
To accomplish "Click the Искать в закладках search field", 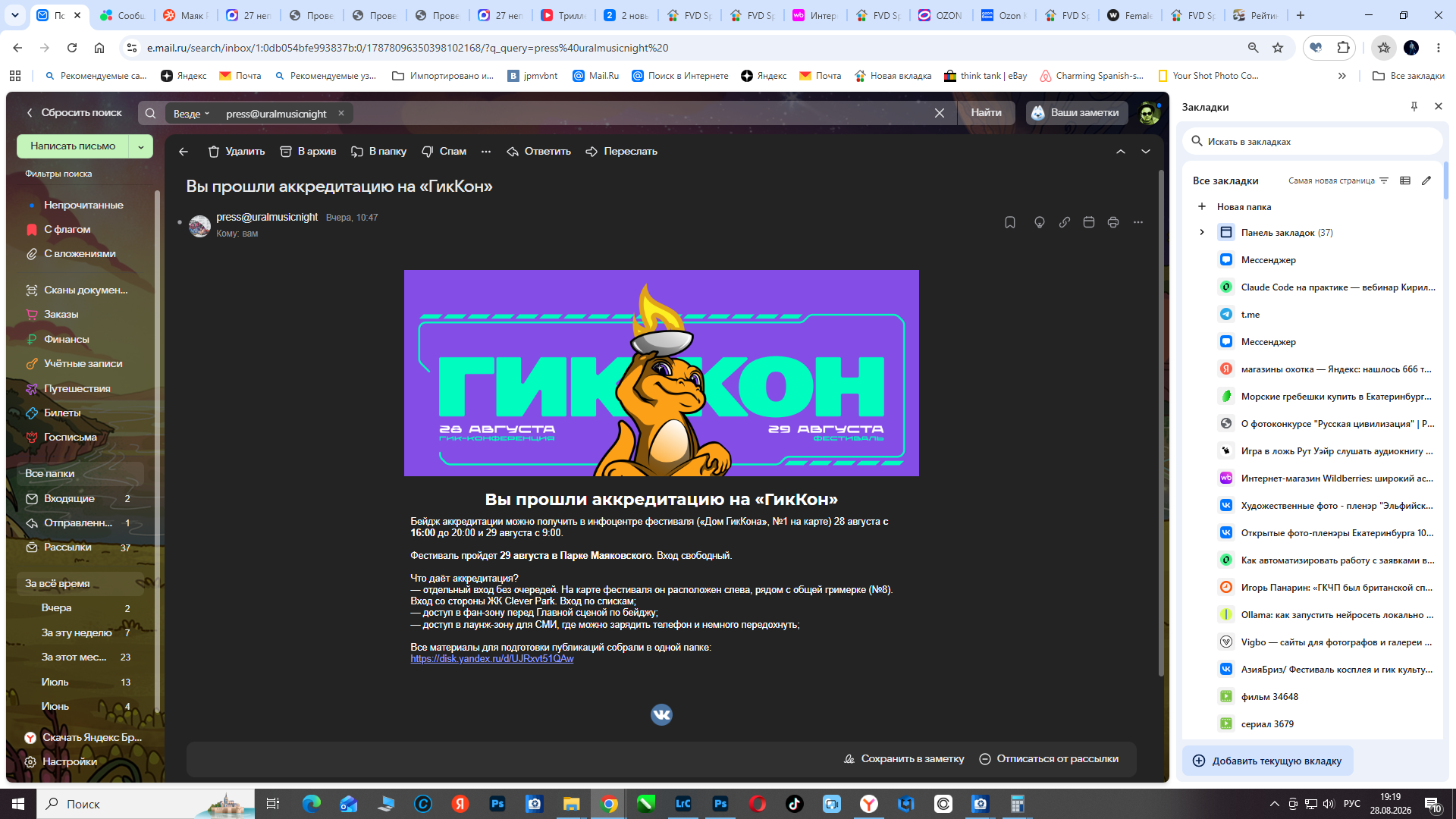I will point(1313,141).
